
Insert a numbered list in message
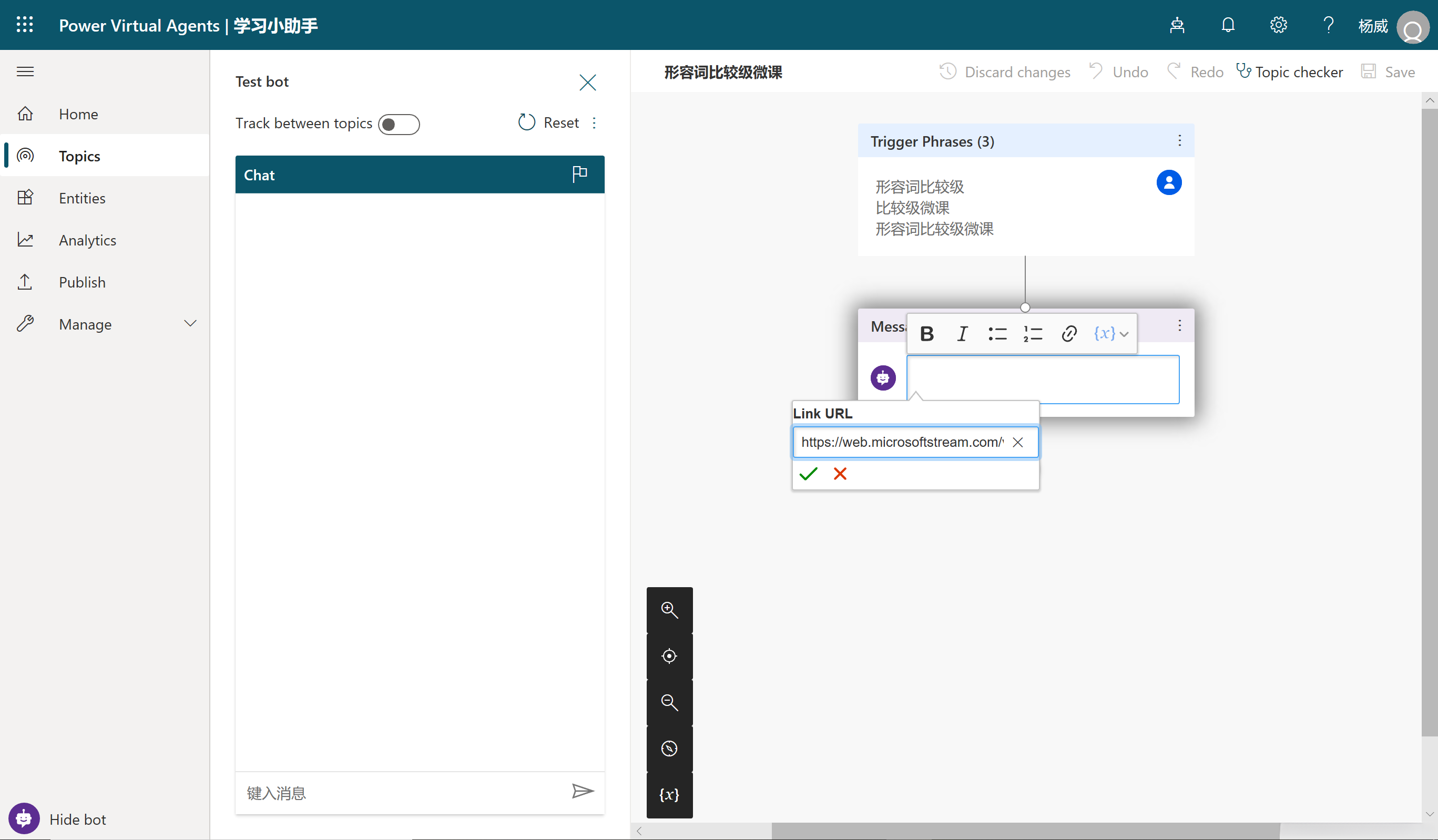point(1032,334)
